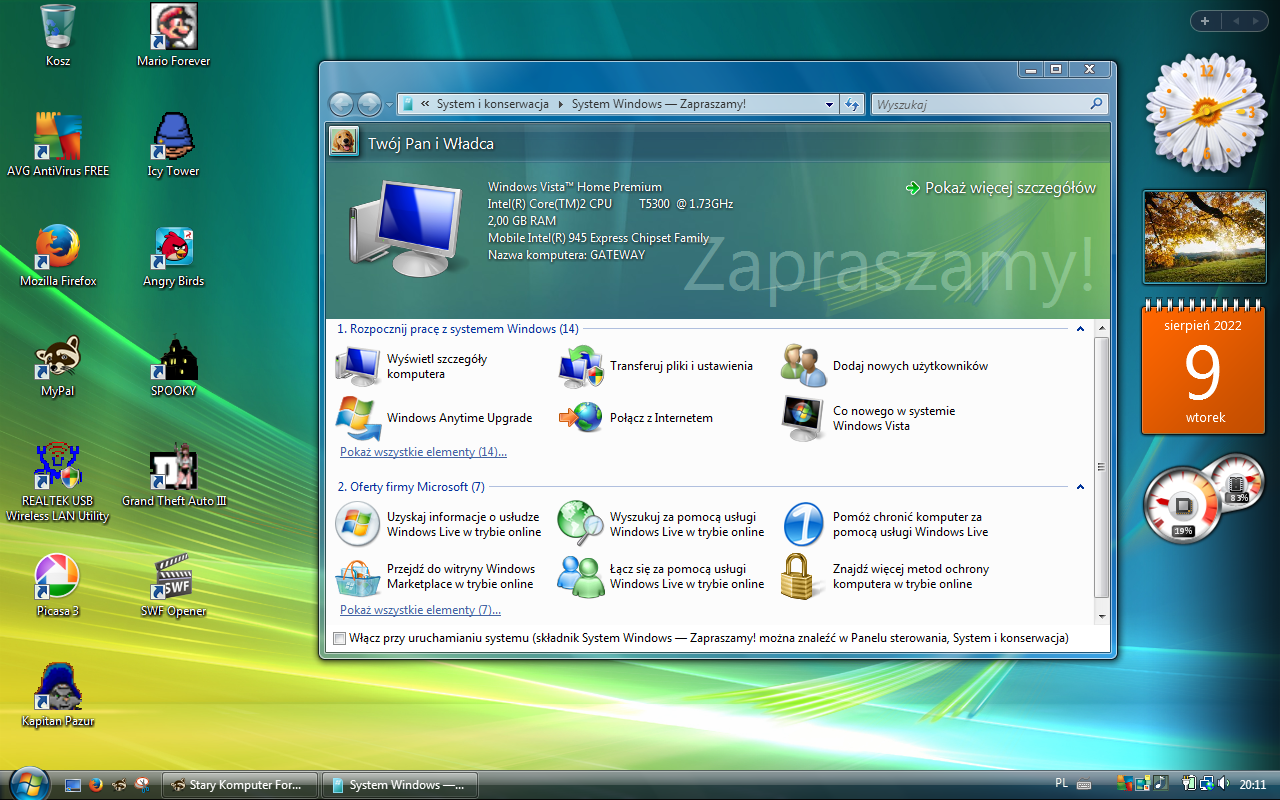Click the address bar leading chevron dropdown
Image resolution: width=1280 pixels, height=800 pixels.
coord(426,104)
